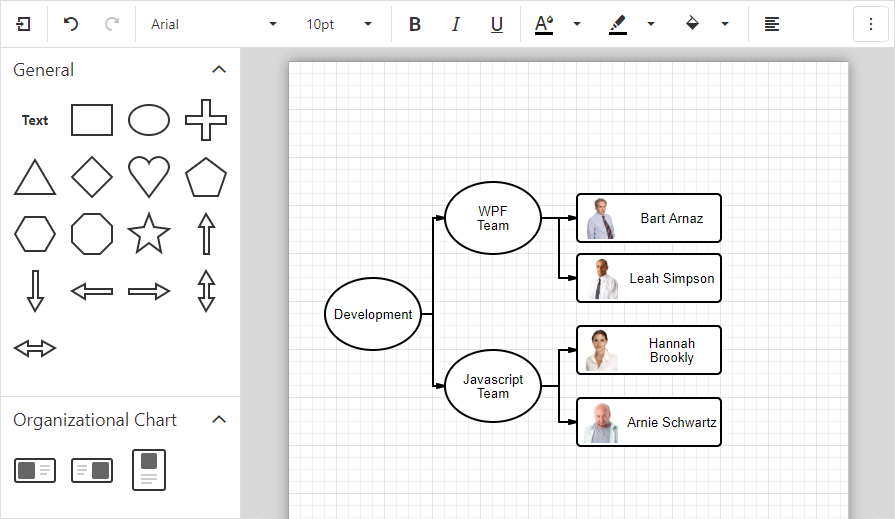Select the down arrow shape
Viewport: 895px width, 519px height.
(x=35, y=291)
